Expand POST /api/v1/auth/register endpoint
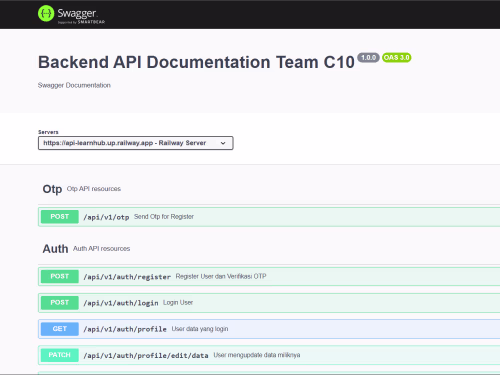Viewport: 500px width, 375px height. pyautogui.click(x=269, y=276)
